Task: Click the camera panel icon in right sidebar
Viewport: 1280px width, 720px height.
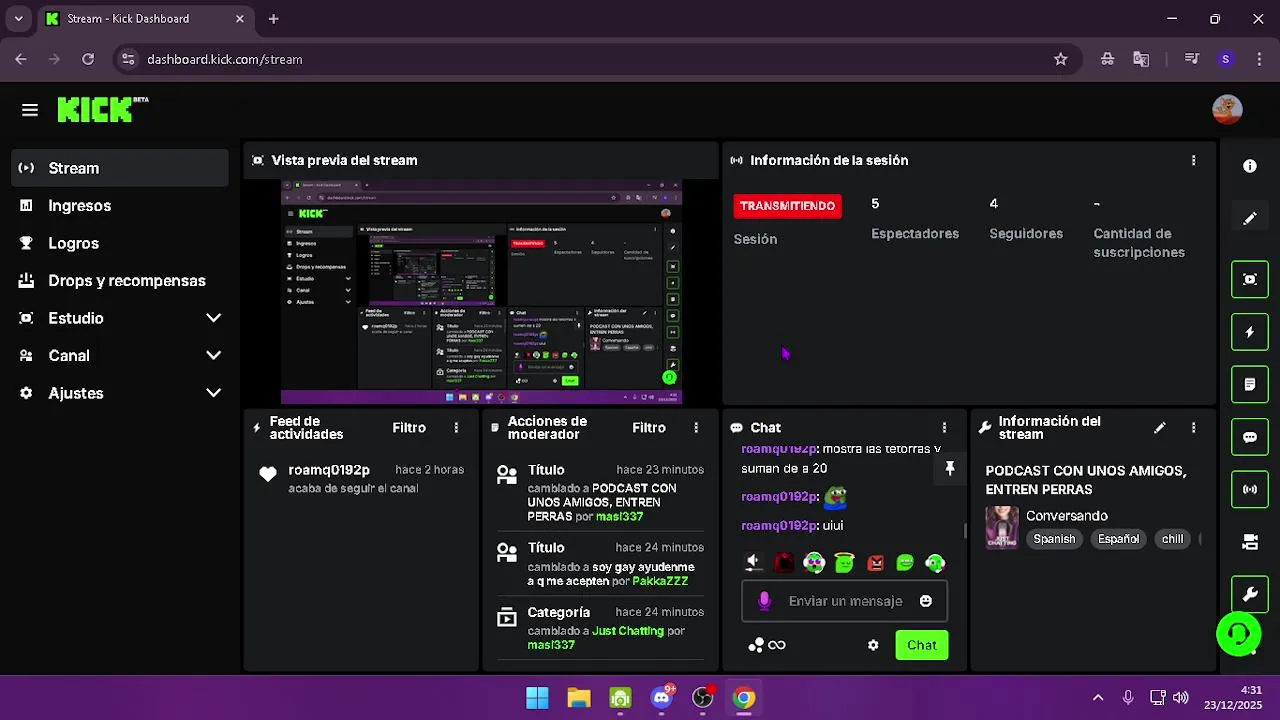Action: pyautogui.click(x=1250, y=542)
